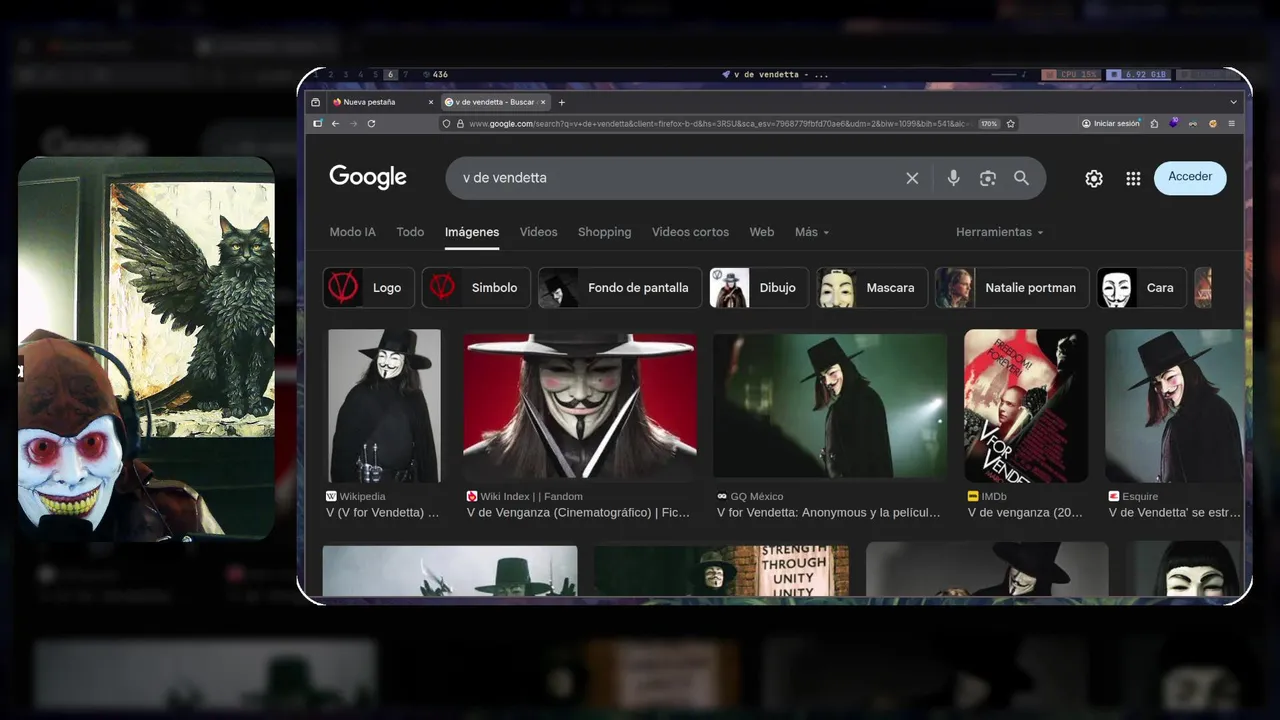Open the Firefox hamburger menu
Screen dimensions: 1280x720
[x=1231, y=124]
